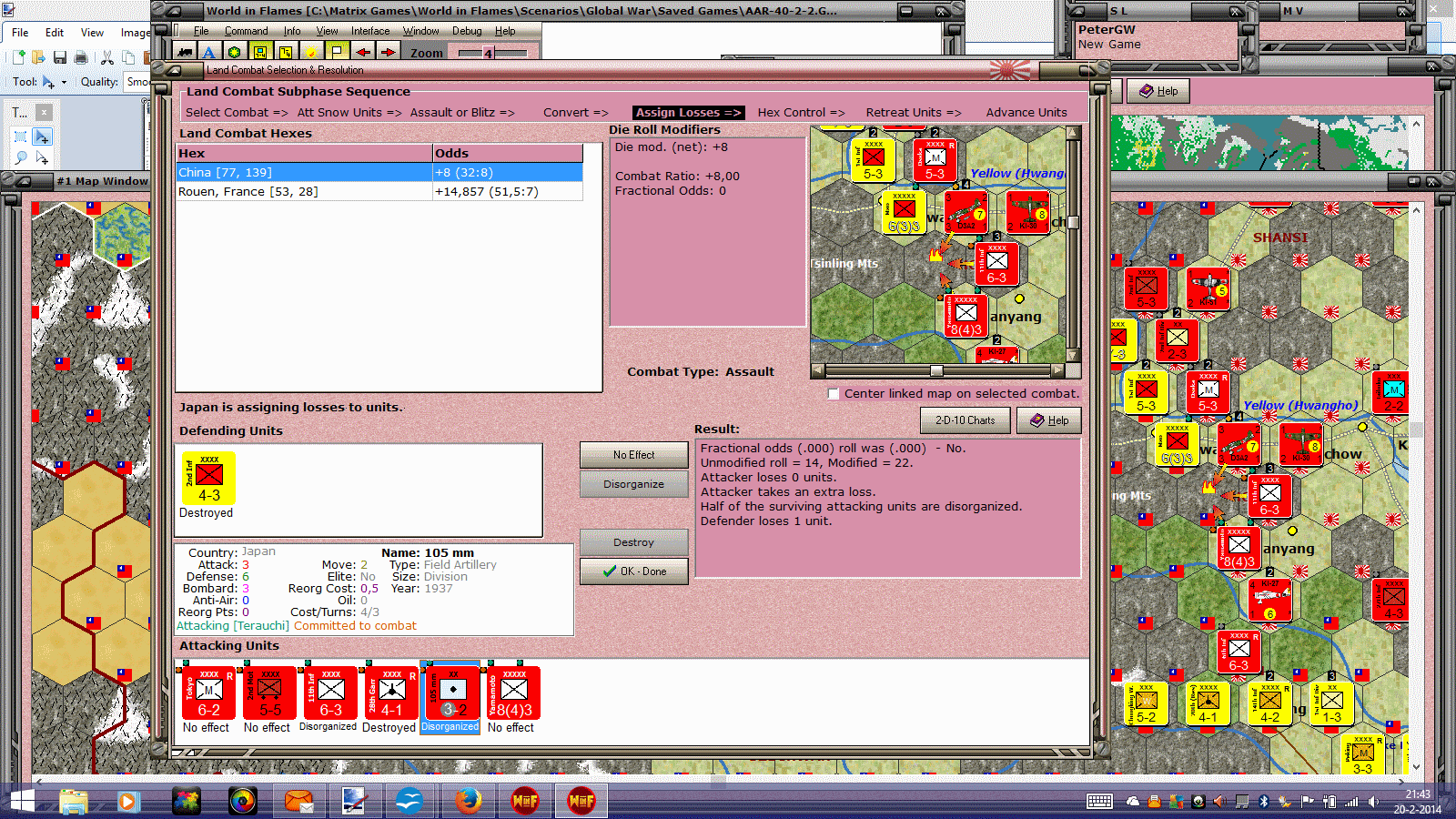Close the T... tool palette with its x button
This screenshot has width=1456, height=819.
pyautogui.click(x=44, y=112)
